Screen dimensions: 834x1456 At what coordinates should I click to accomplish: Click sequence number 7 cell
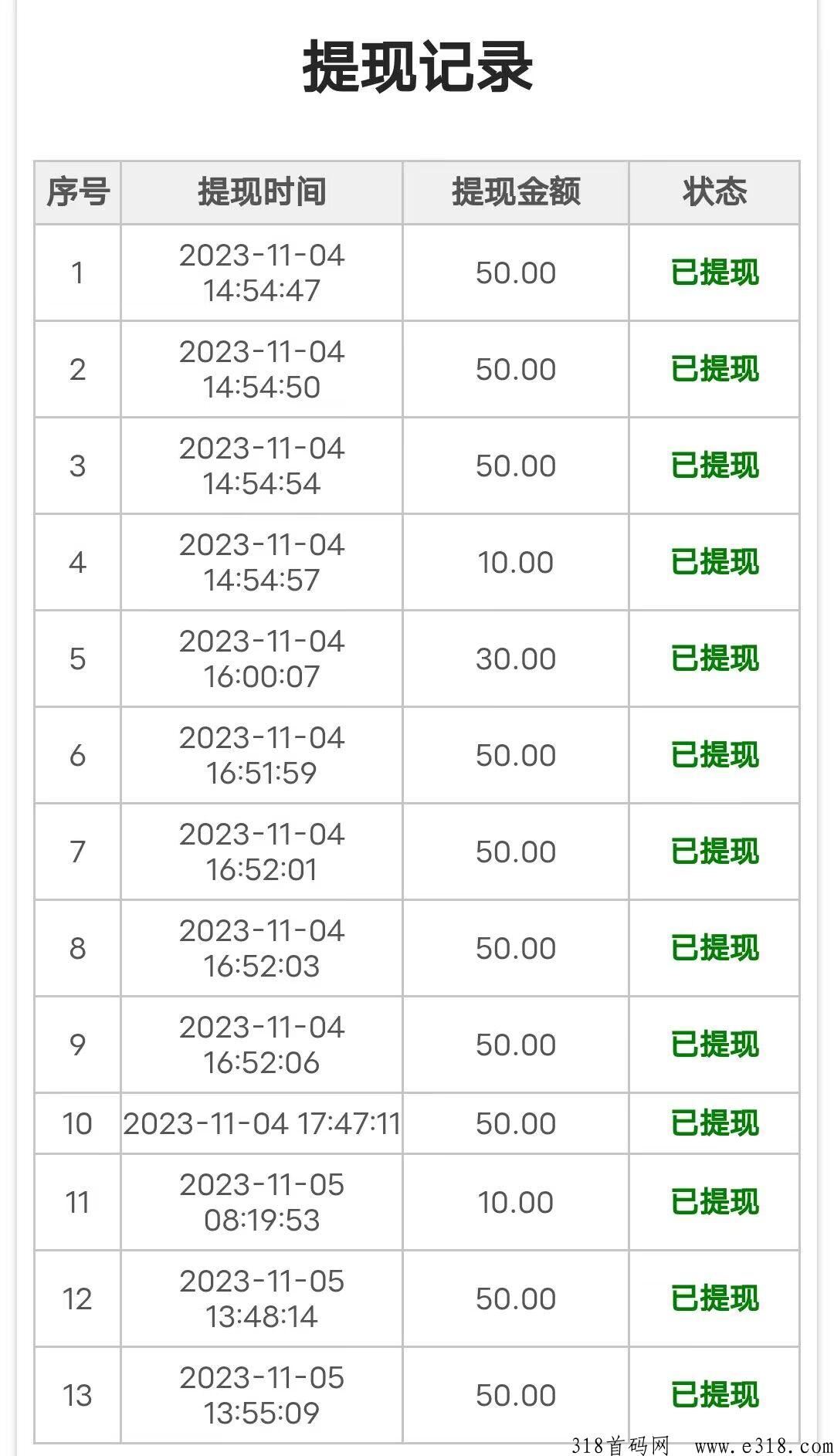tap(77, 852)
